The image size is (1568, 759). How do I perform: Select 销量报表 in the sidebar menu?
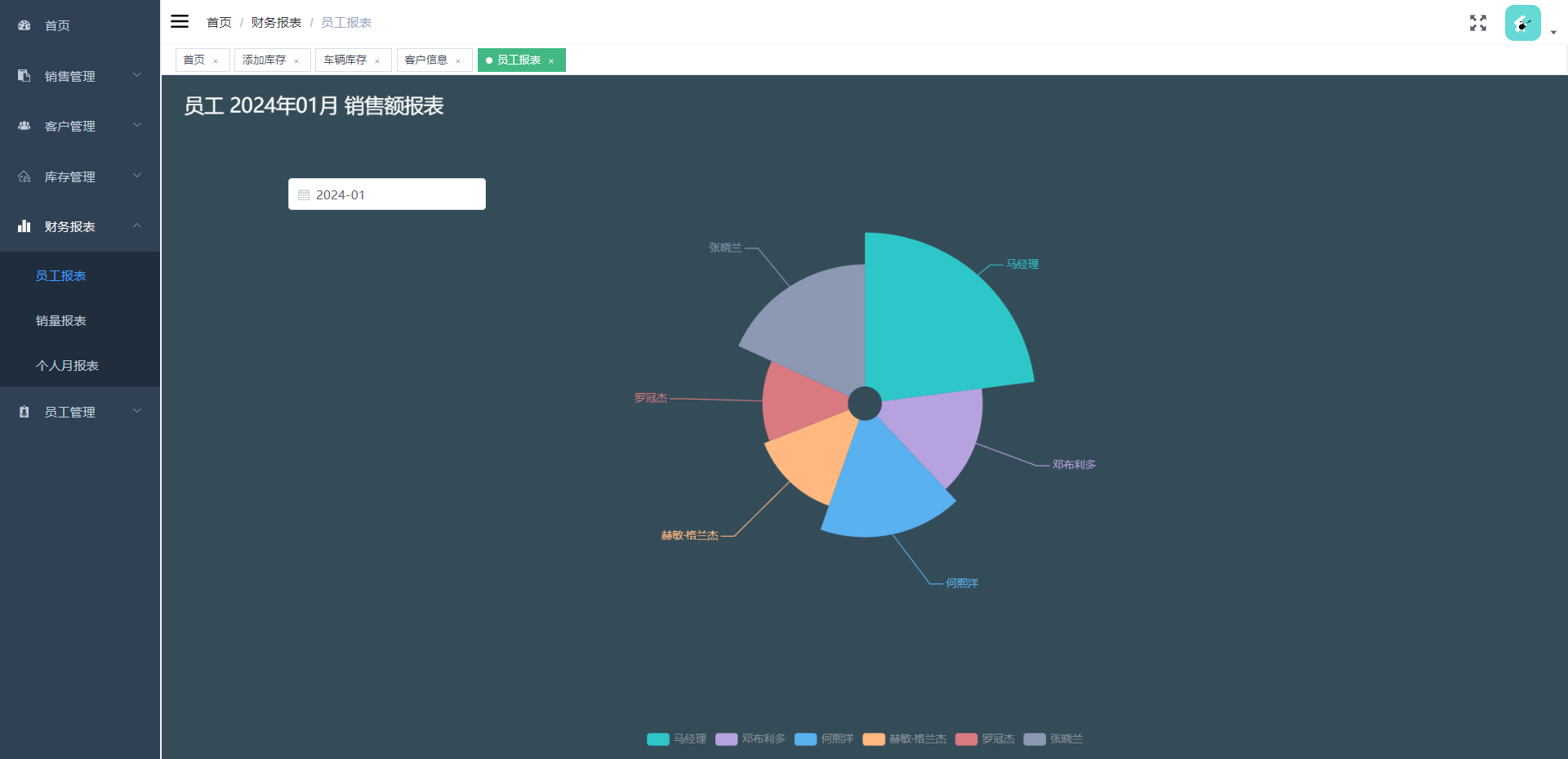(60, 320)
